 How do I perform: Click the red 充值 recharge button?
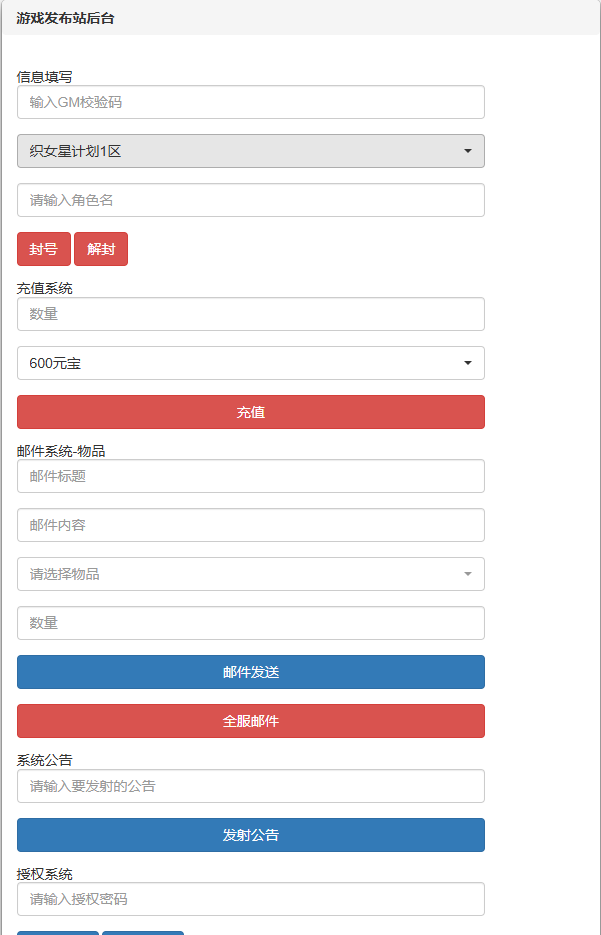[x=250, y=412]
